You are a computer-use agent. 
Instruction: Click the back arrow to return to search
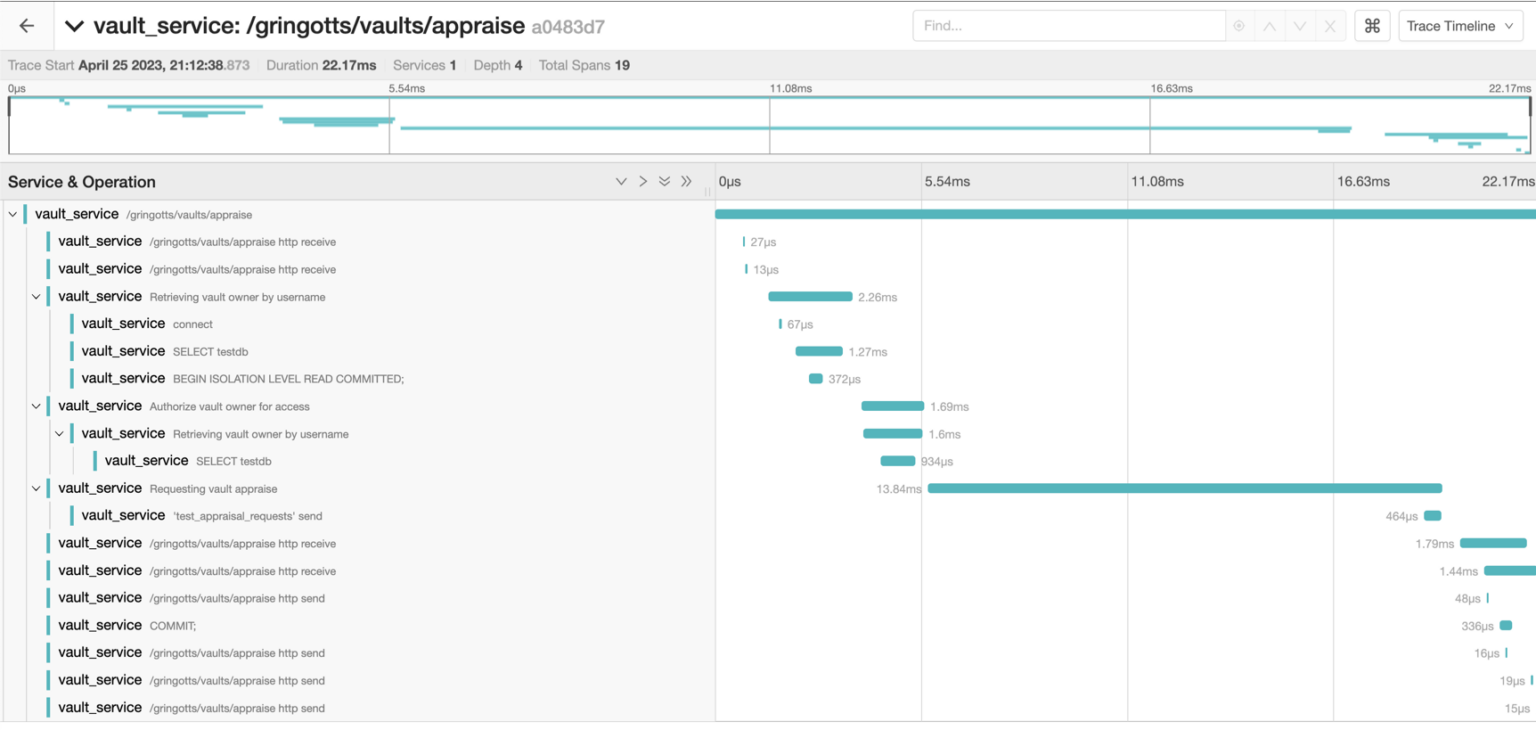pyautogui.click(x=26, y=25)
